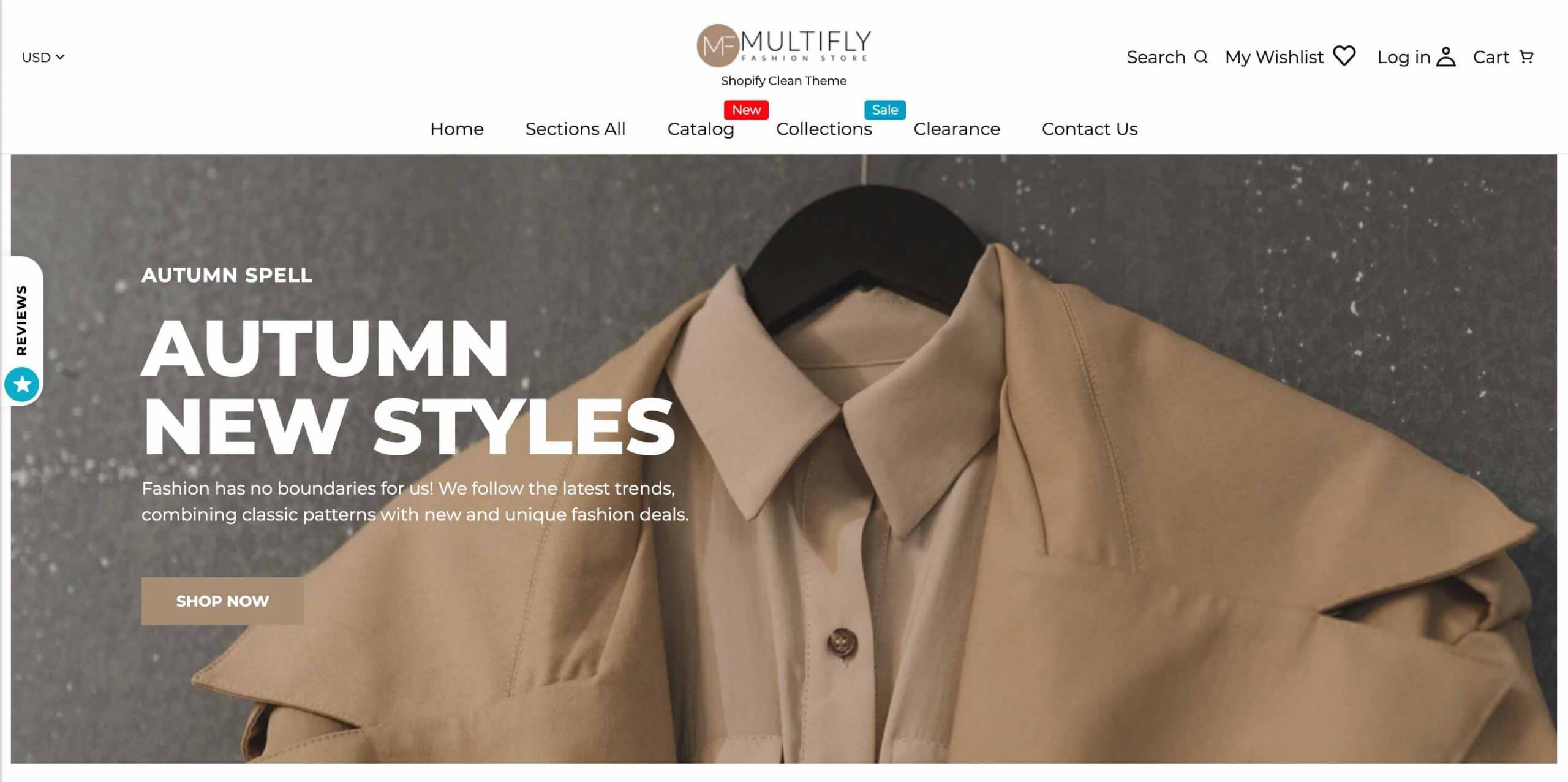Click the Autumn New Styles hero banner

coord(783,458)
